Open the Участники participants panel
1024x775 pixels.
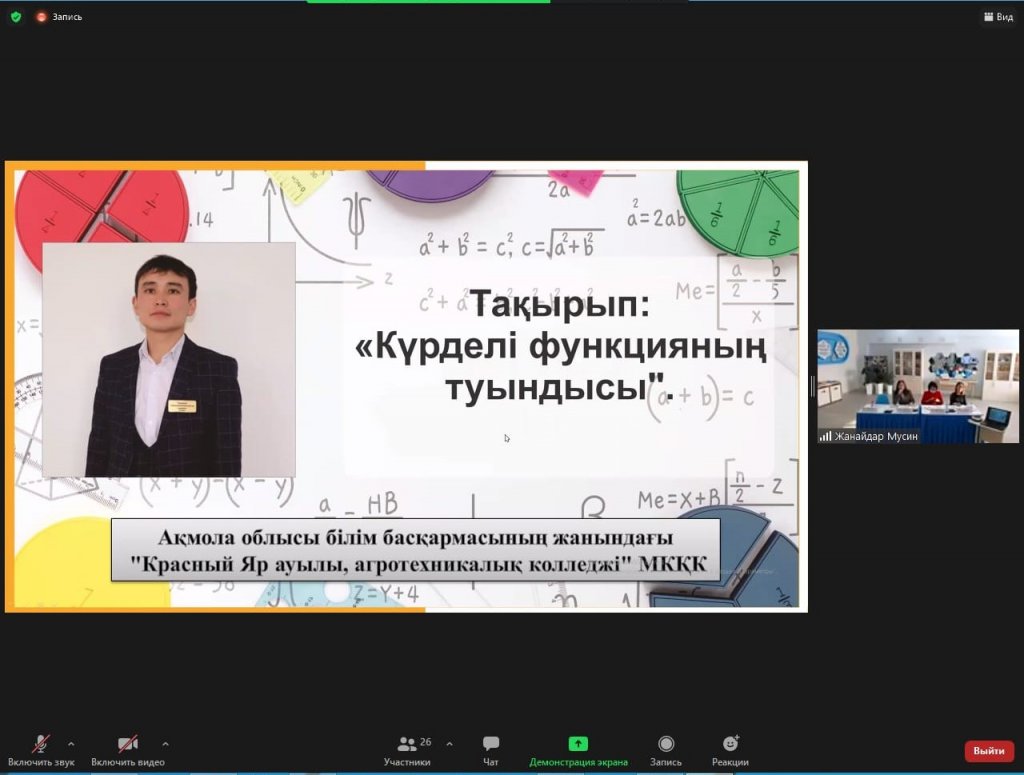pos(407,750)
